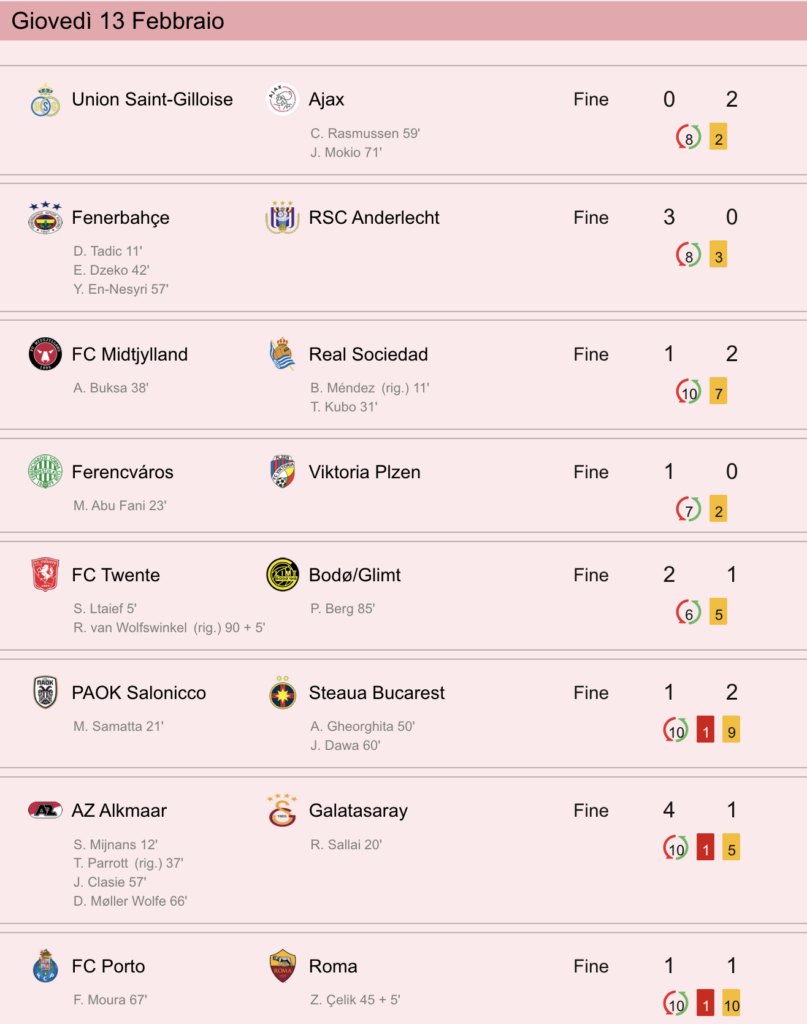Image resolution: width=807 pixels, height=1024 pixels.
Task: Open the AZ Alkmaar team page
Action: (119, 810)
